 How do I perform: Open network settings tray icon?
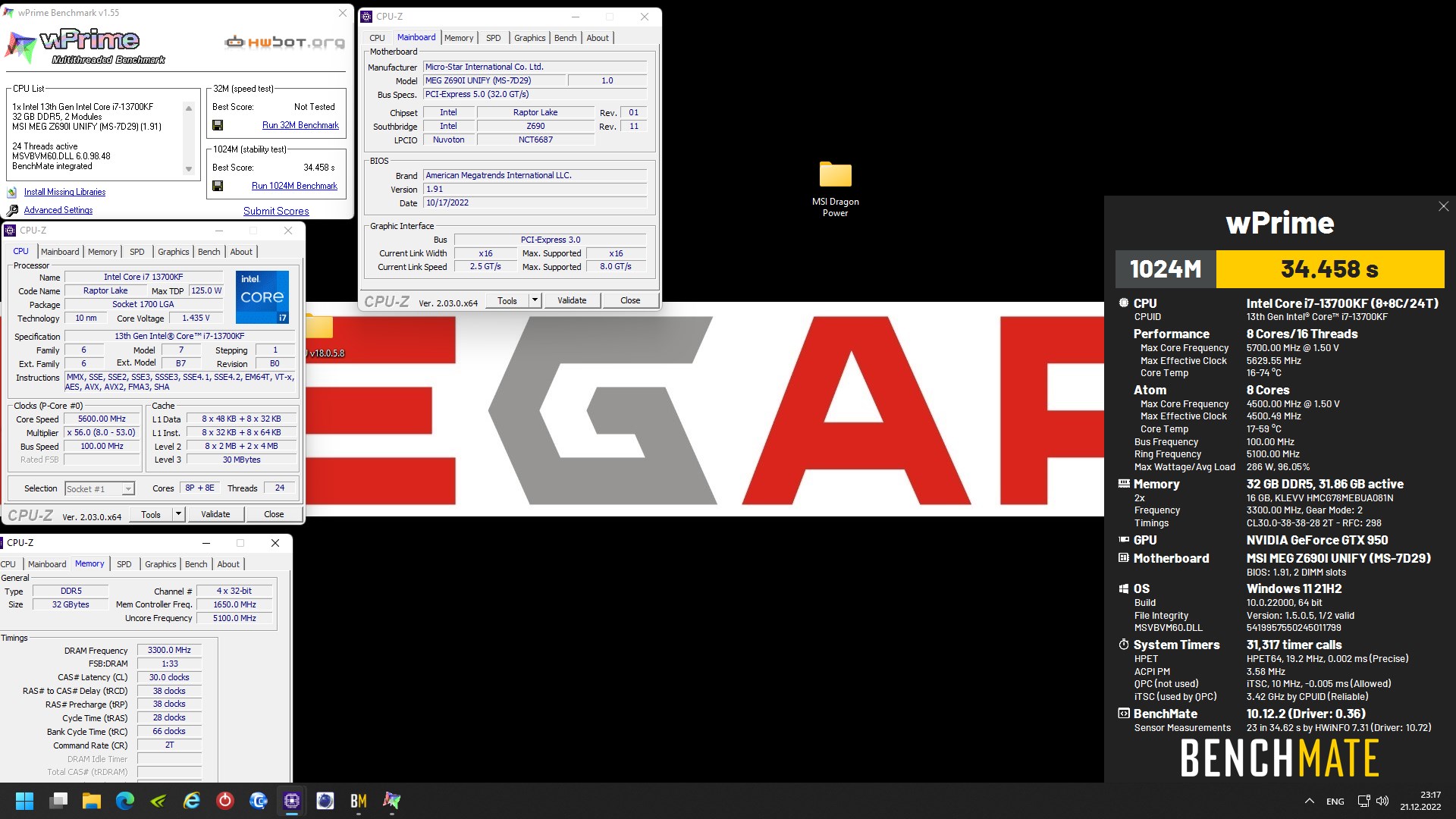pos(1363,801)
